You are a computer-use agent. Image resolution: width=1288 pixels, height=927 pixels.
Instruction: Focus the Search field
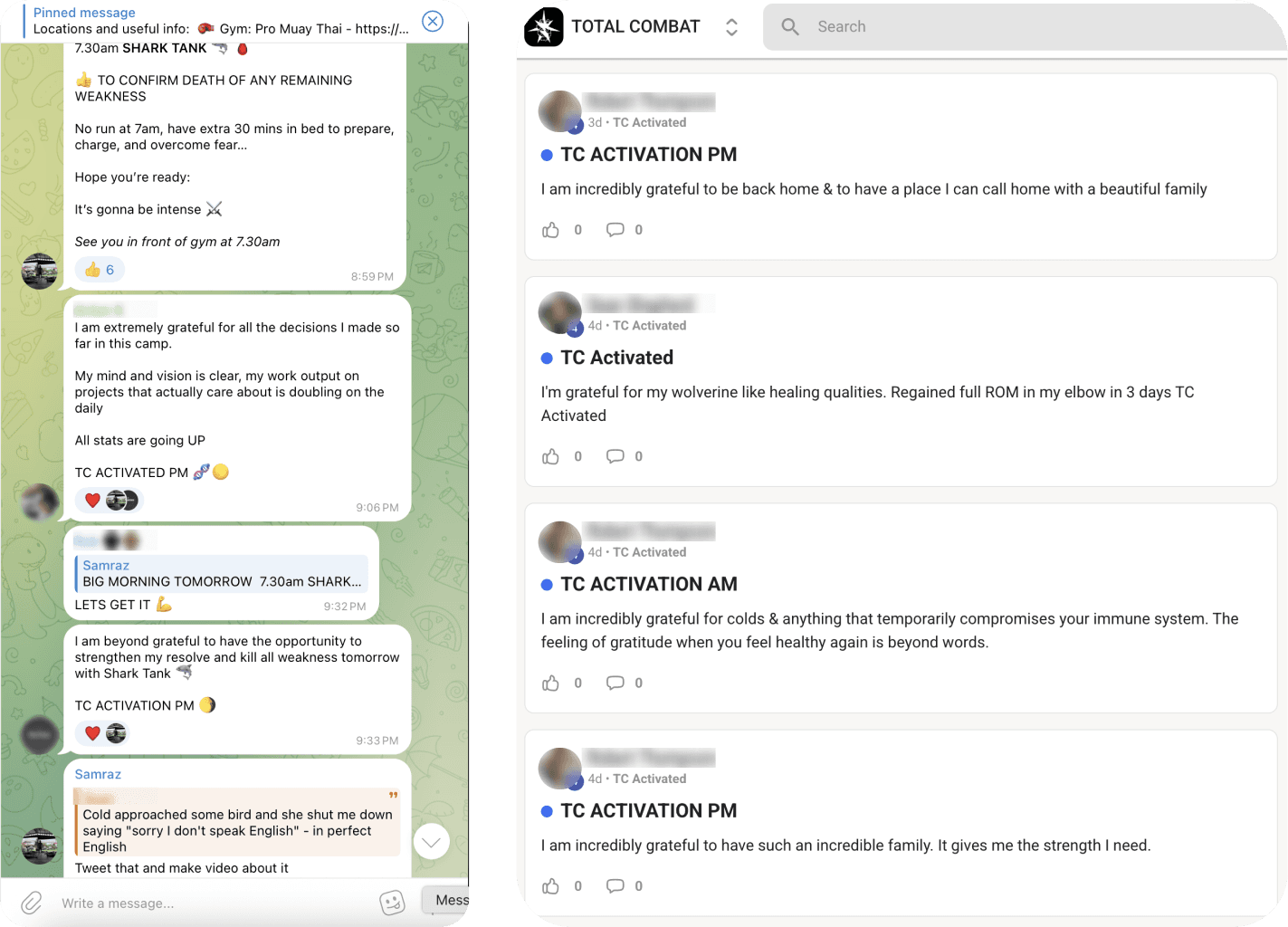tap(1025, 27)
